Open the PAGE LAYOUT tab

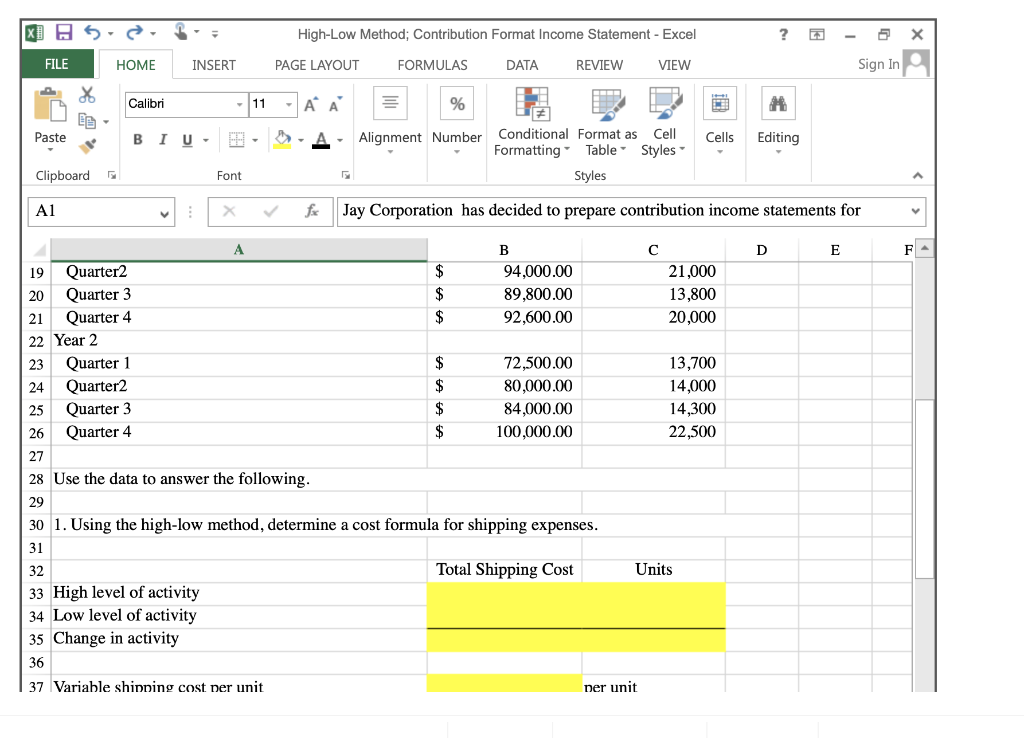tap(316, 65)
